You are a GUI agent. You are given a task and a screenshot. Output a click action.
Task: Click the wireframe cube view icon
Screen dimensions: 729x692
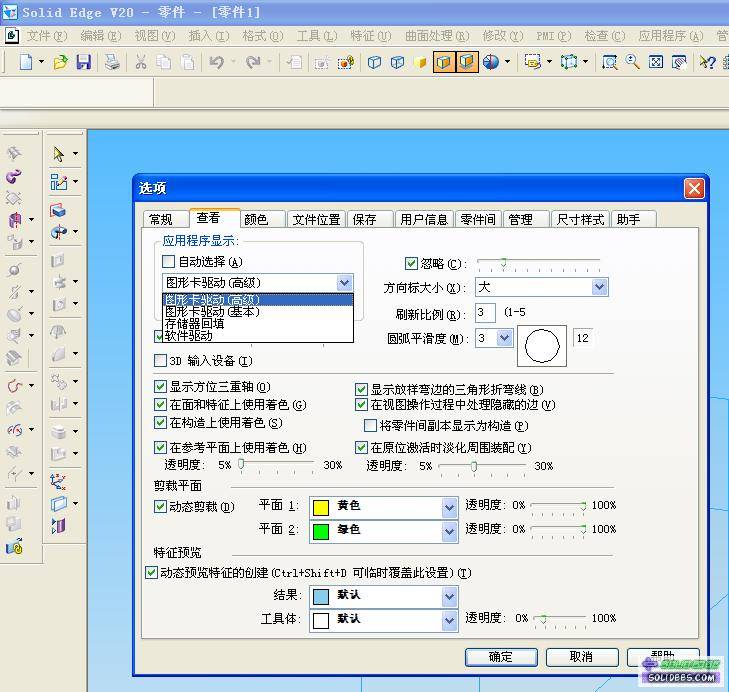(374, 62)
